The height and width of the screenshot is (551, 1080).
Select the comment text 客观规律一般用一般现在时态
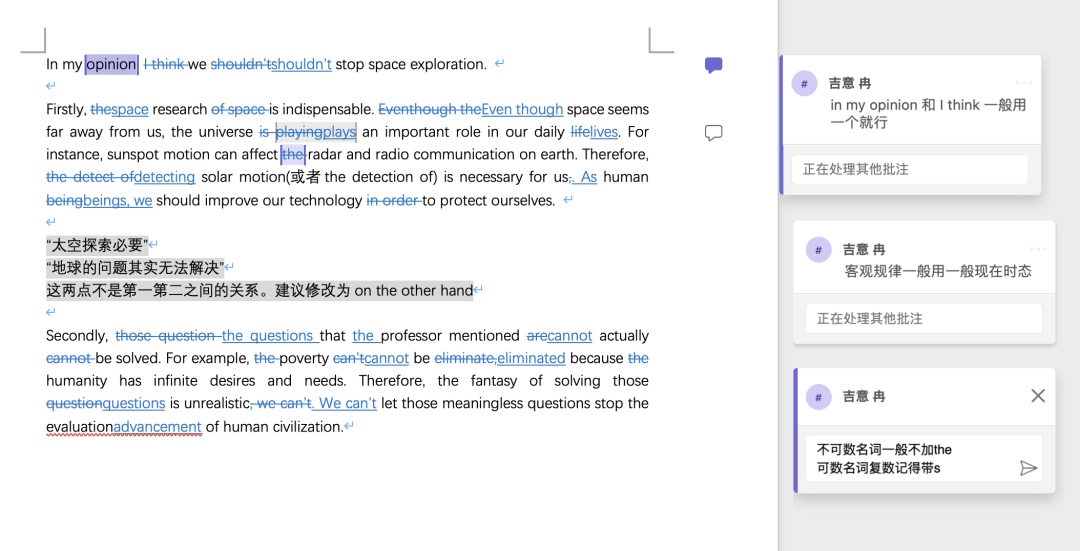[x=937, y=271]
